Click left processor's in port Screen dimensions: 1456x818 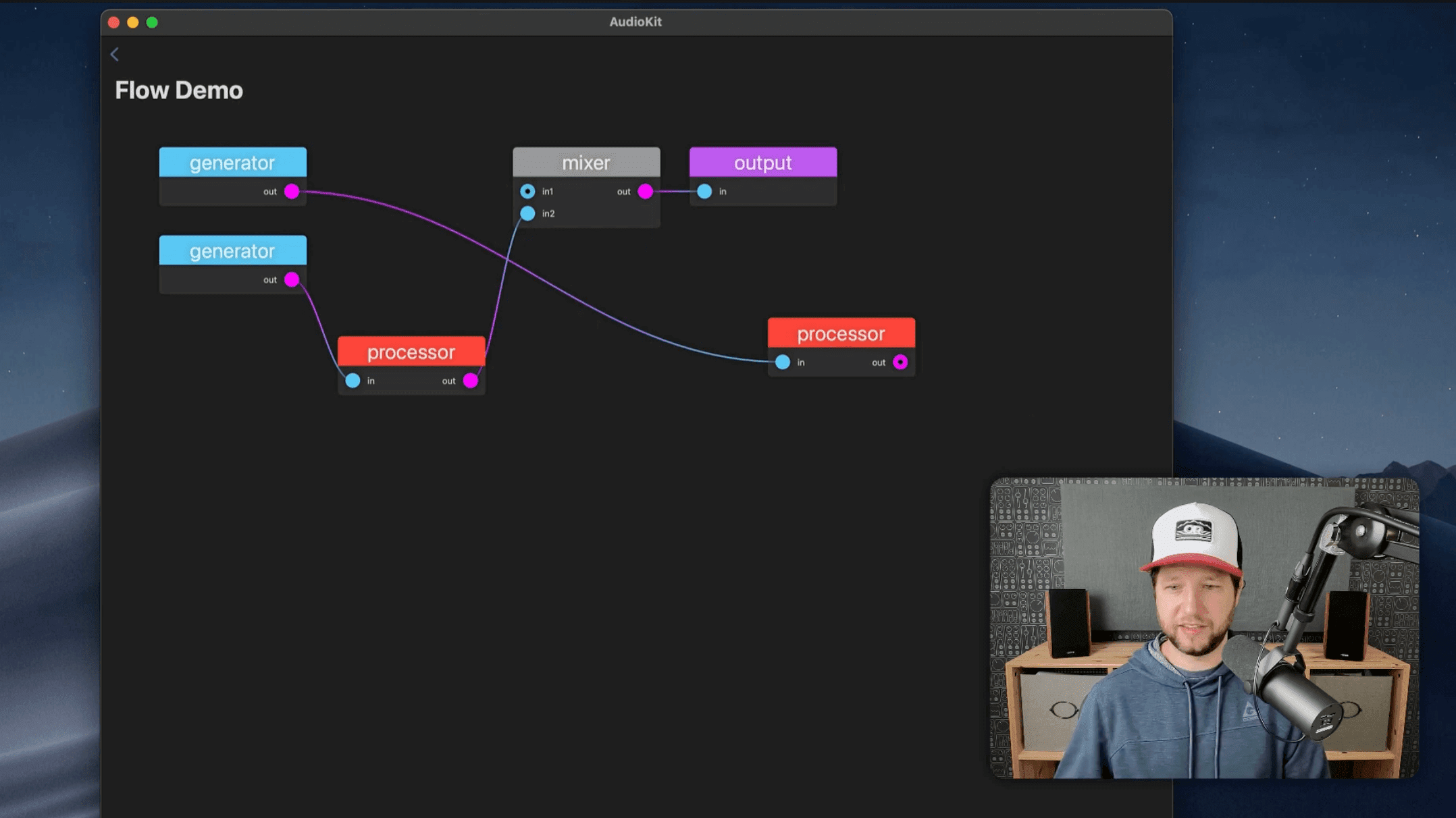(353, 381)
